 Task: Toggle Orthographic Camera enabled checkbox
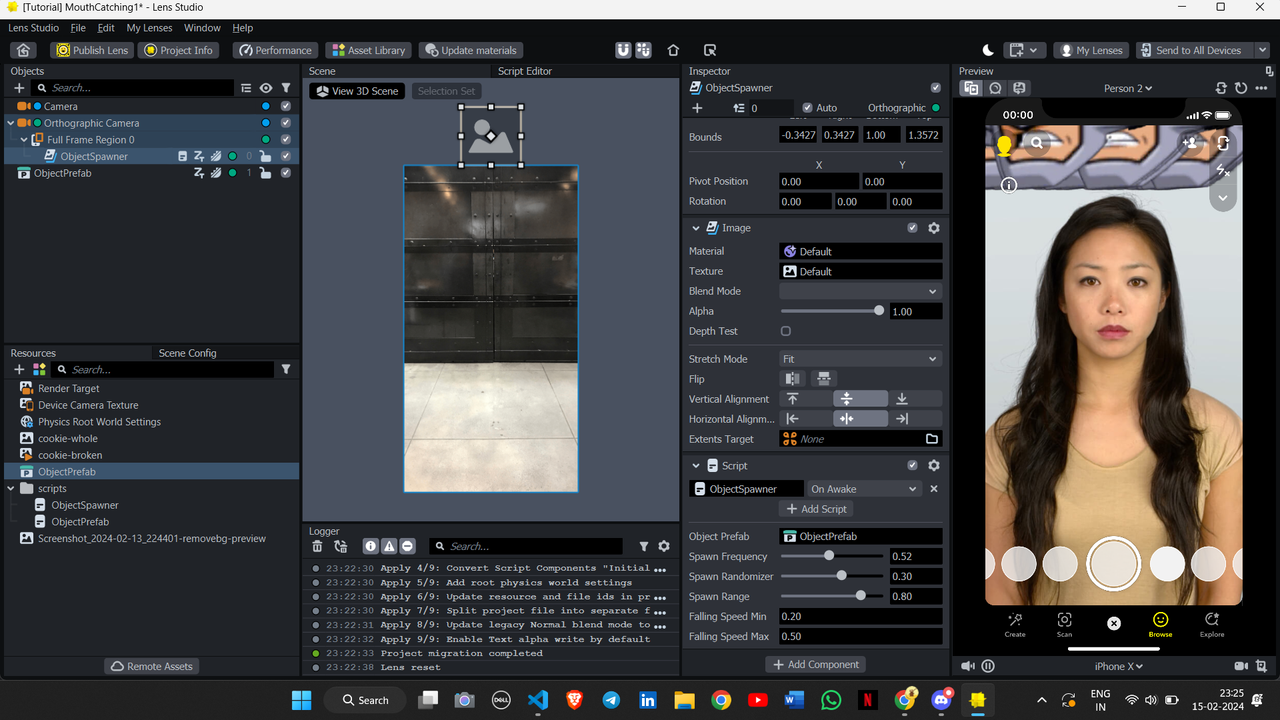pos(286,123)
